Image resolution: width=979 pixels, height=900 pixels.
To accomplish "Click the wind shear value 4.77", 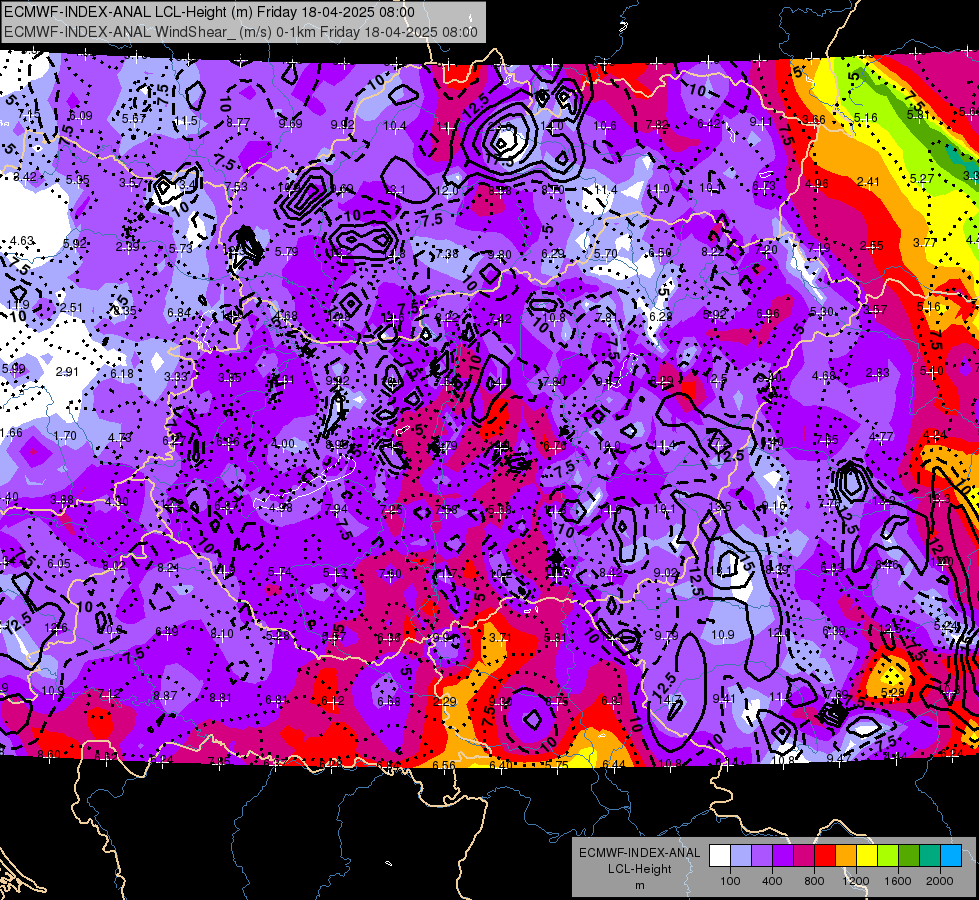I will pos(881,437).
